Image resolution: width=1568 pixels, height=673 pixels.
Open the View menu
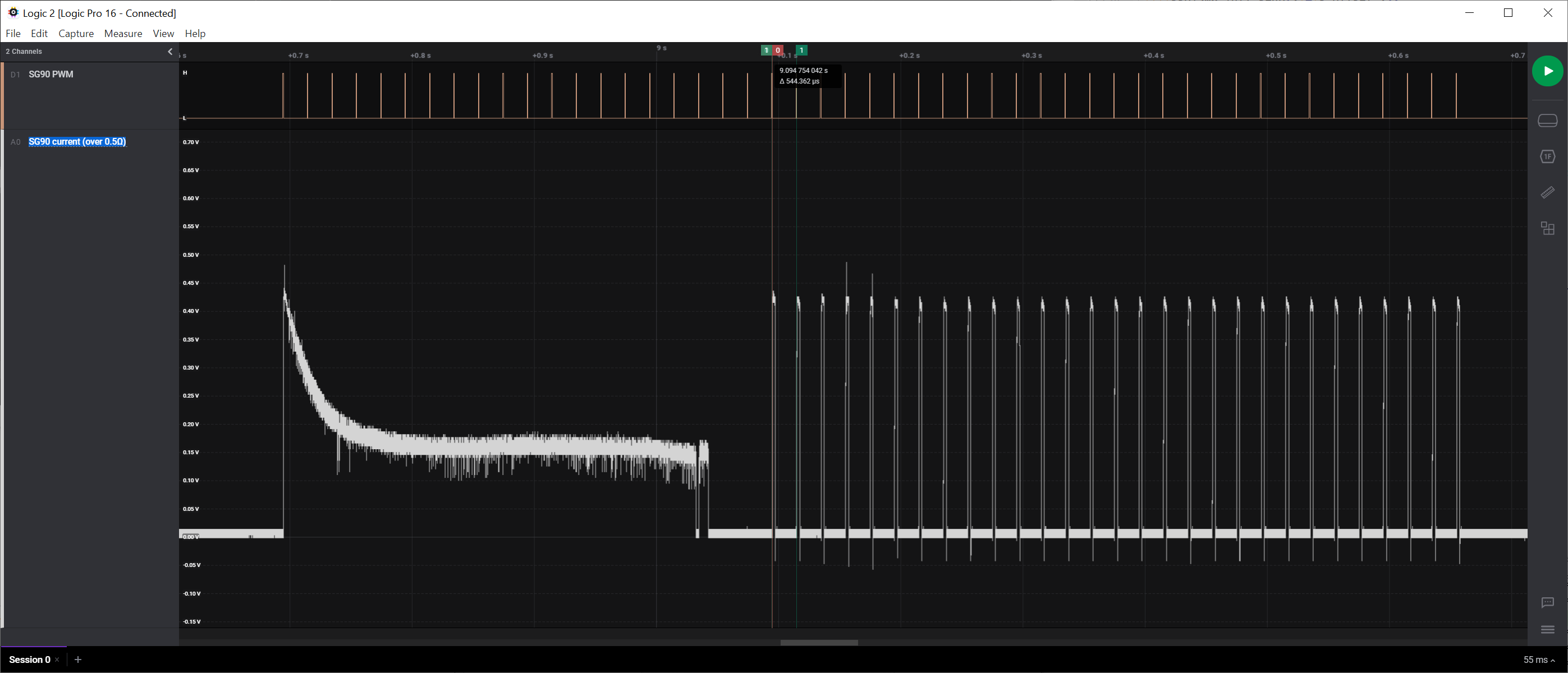163,34
